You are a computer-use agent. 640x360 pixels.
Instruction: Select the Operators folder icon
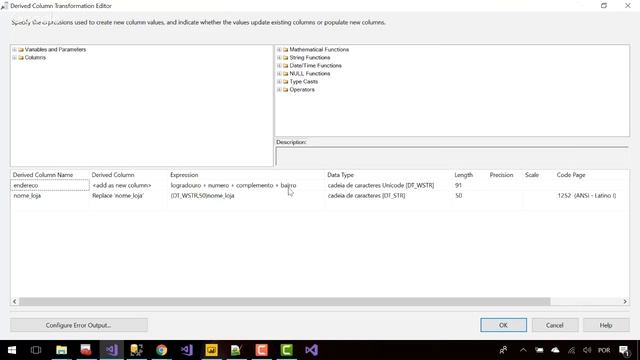286,90
